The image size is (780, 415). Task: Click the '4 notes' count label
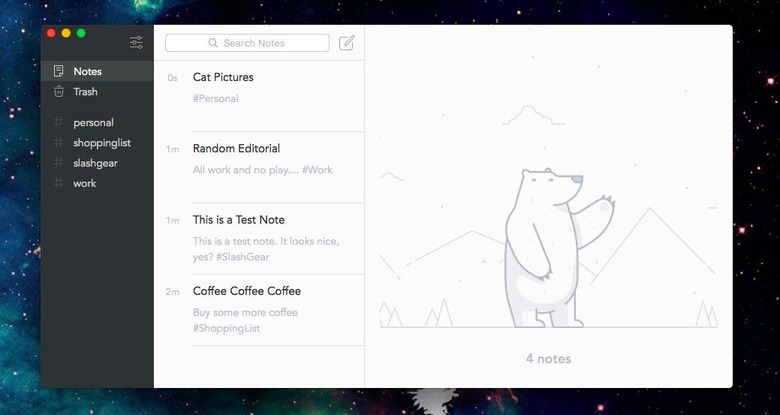tap(548, 359)
